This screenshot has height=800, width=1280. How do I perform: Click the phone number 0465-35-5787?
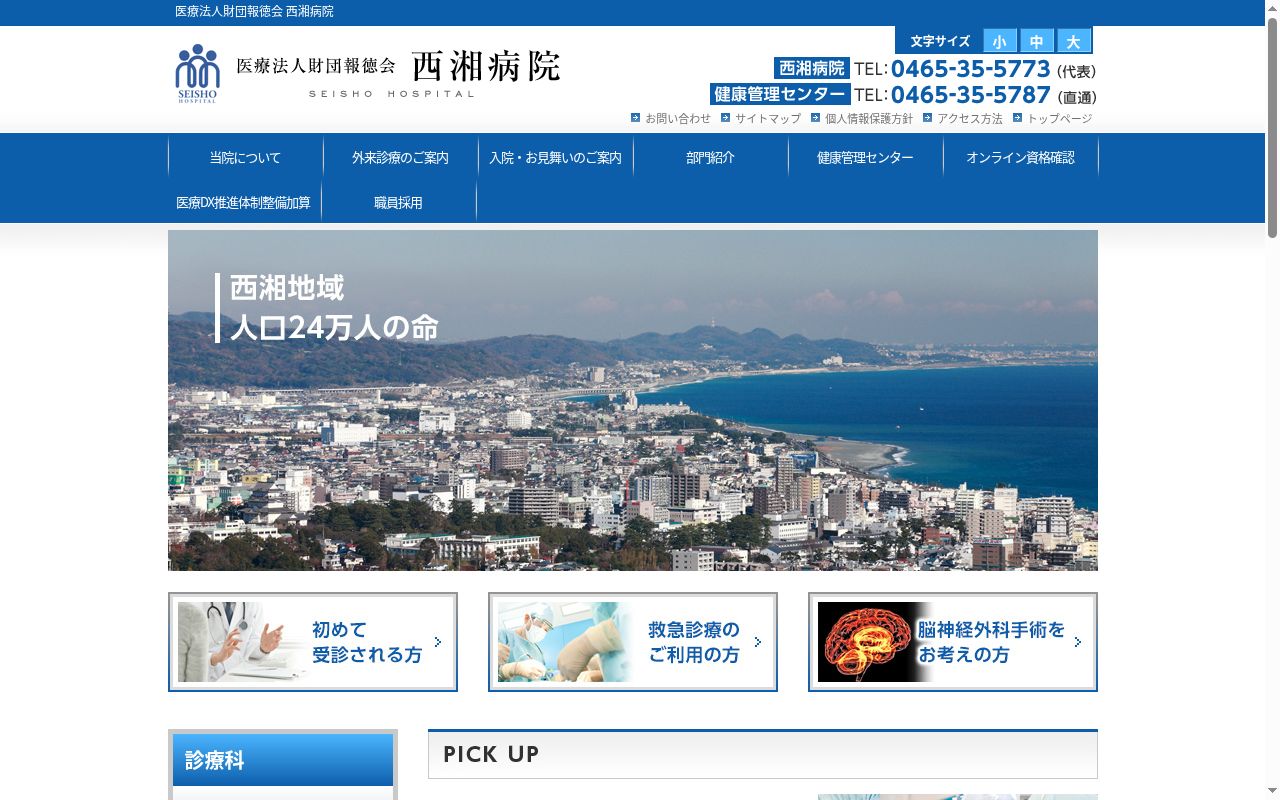click(x=970, y=95)
